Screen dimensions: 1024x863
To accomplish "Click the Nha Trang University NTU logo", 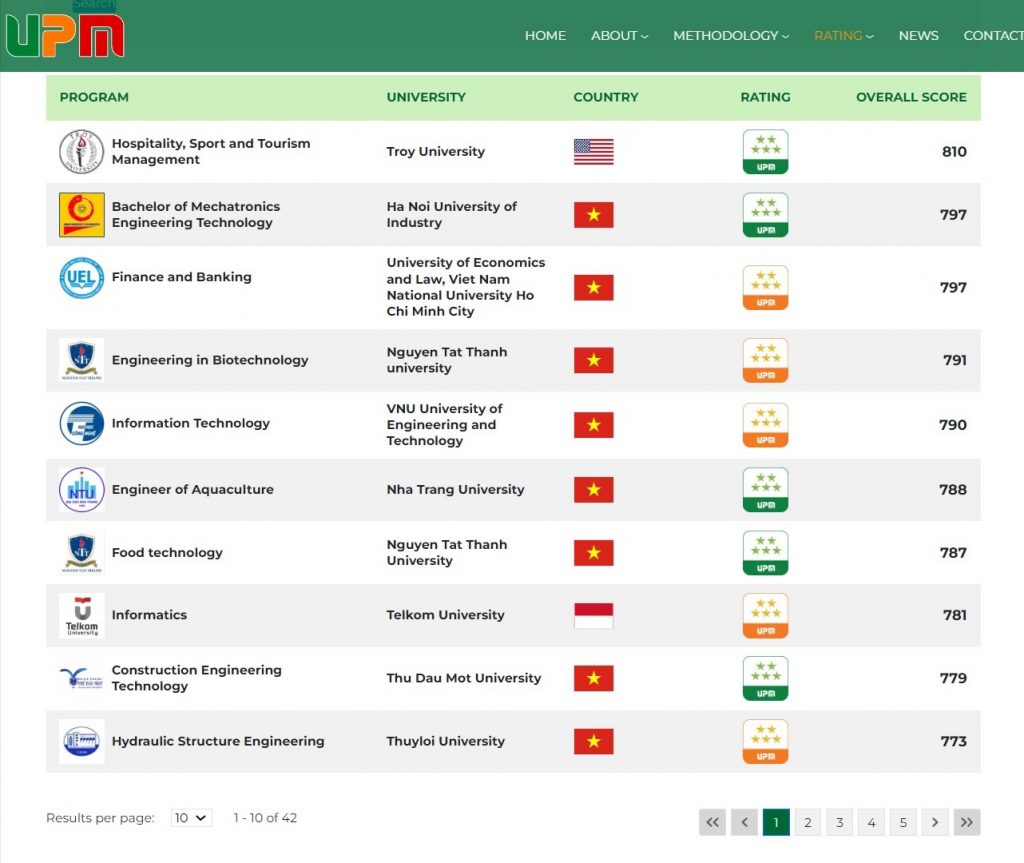I will [81, 490].
